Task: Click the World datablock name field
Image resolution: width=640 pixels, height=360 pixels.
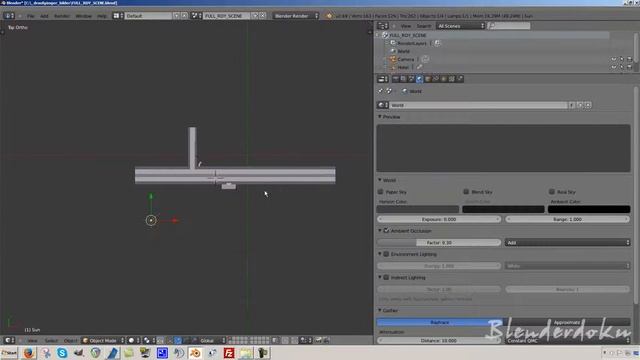Action: pyautogui.click(x=478, y=105)
